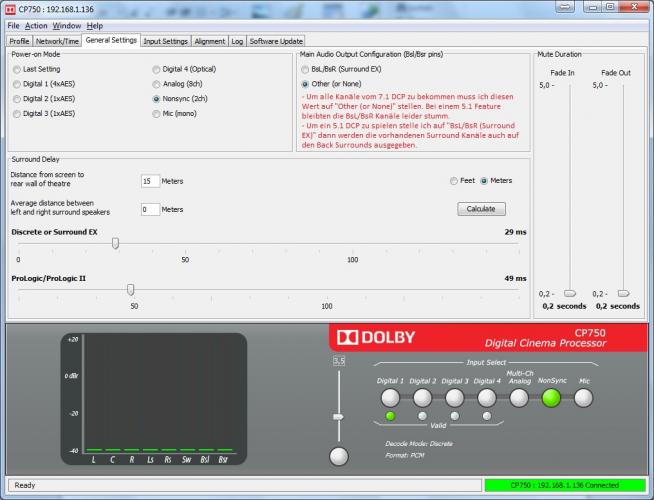Click the round mute button below fader
Screen dimensions: 654x500
pos(339,456)
